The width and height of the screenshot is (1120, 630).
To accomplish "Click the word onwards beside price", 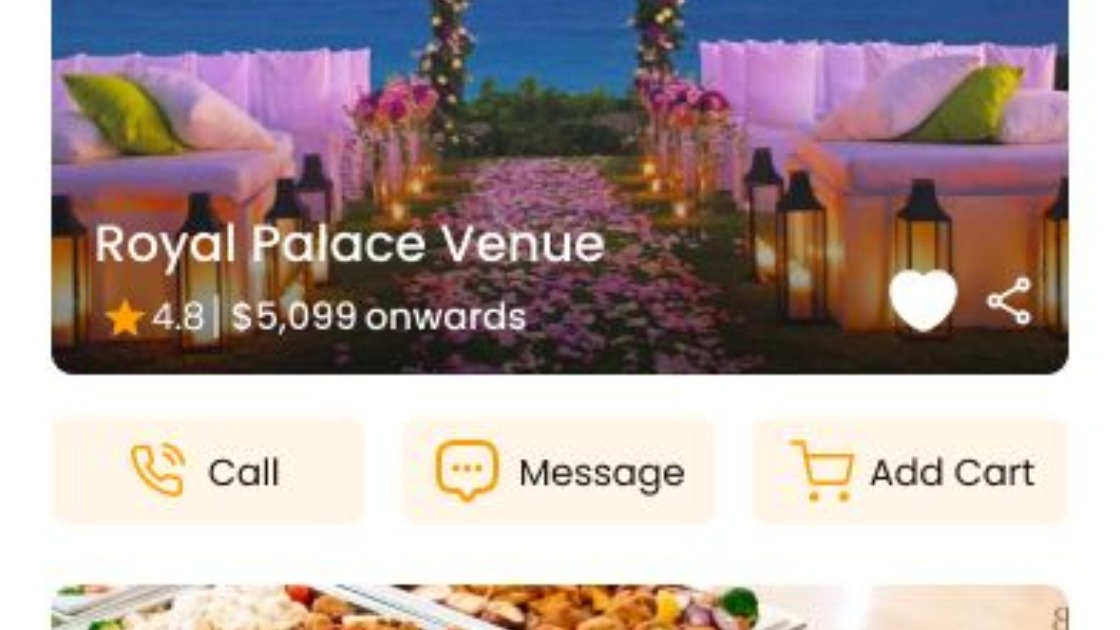I will coord(446,317).
